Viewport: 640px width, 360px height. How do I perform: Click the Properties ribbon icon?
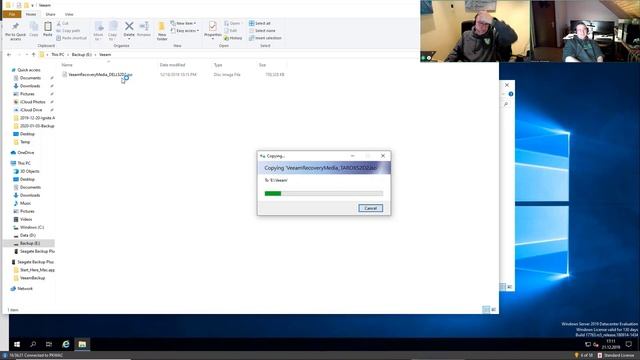213,27
